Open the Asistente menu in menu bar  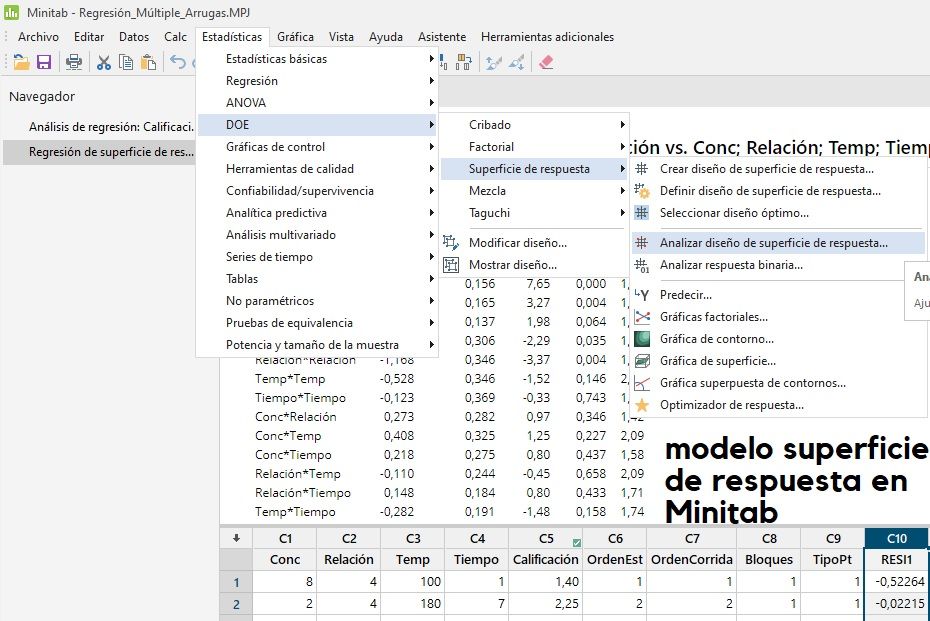[442, 37]
